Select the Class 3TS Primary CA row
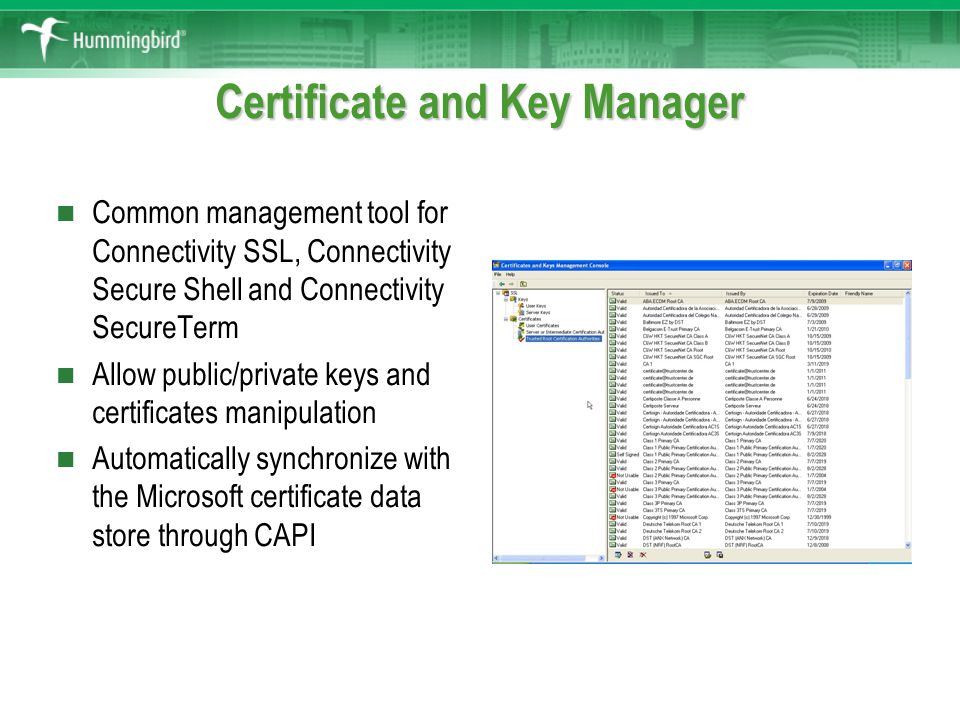The width and height of the screenshot is (960, 720). click(756, 510)
